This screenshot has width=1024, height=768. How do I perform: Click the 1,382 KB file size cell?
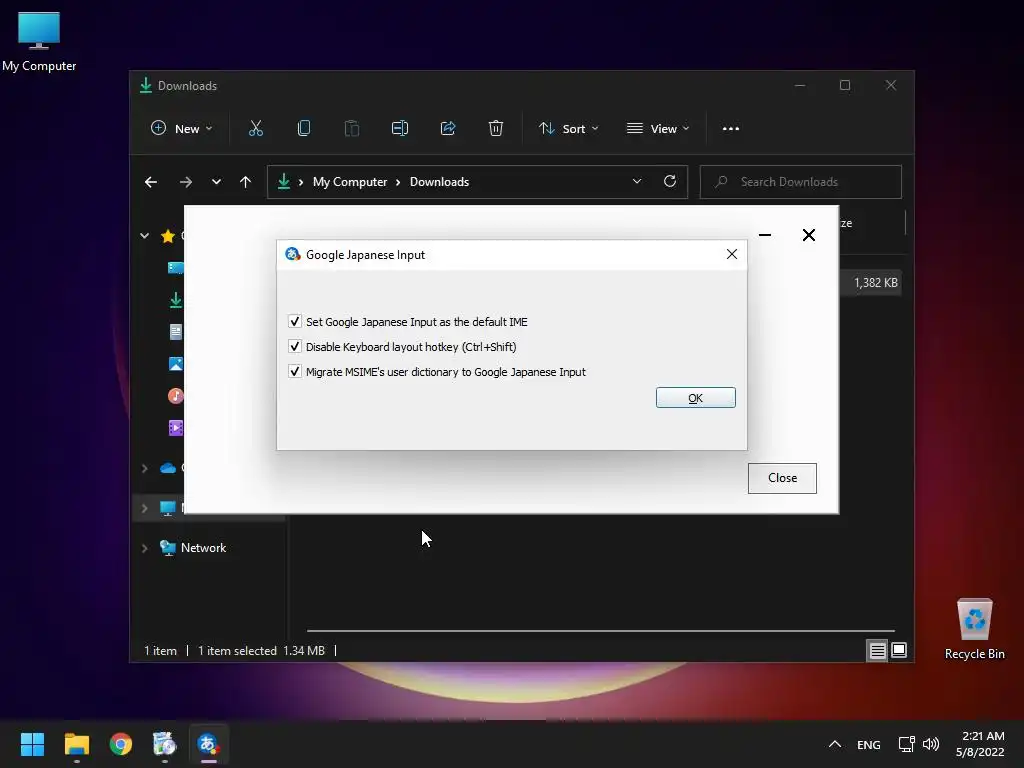[x=875, y=283]
